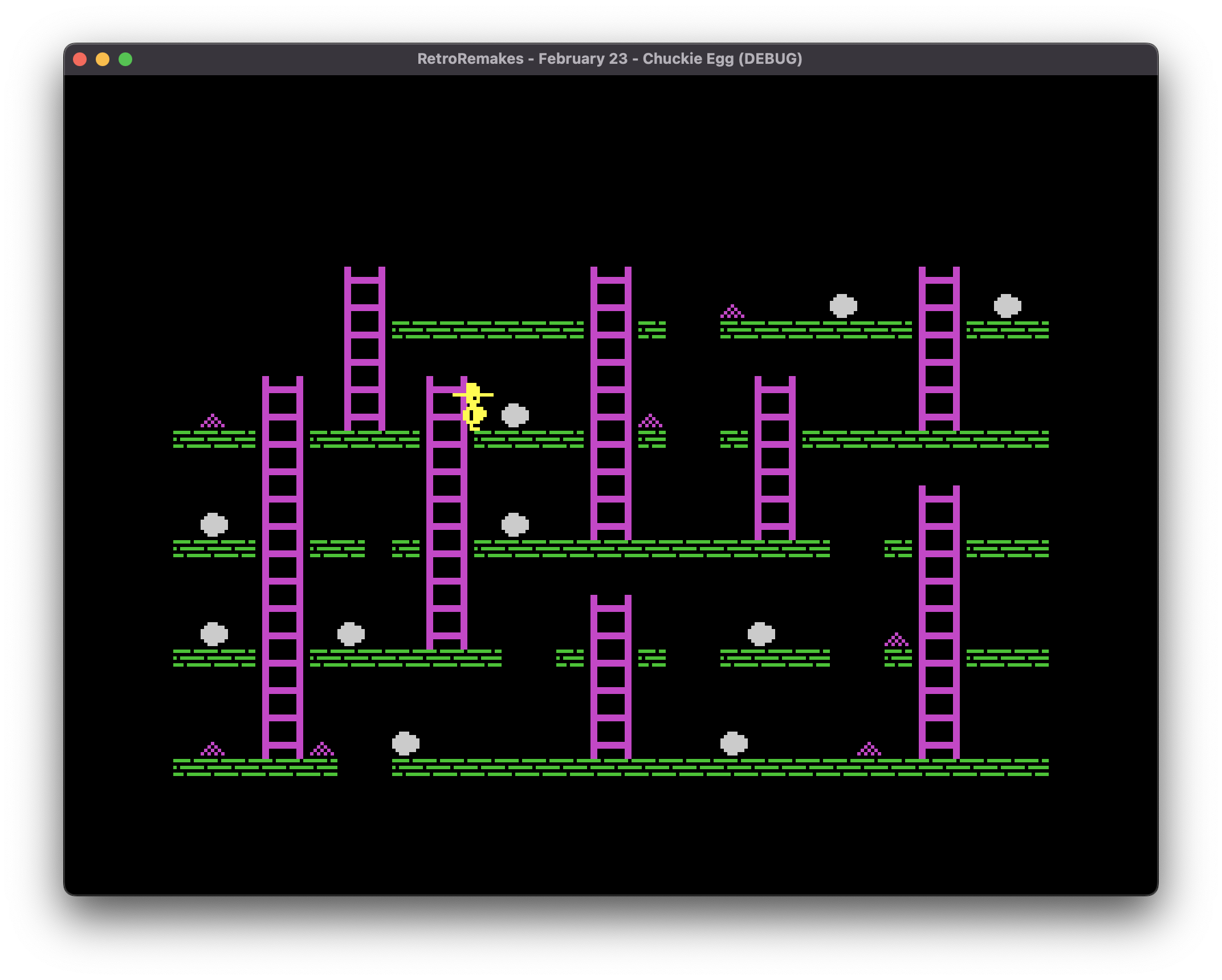The height and width of the screenshot is (980, 1222).
Task: Click the tall bottom-right ladder reaching the ground floor
Action: 939,622
